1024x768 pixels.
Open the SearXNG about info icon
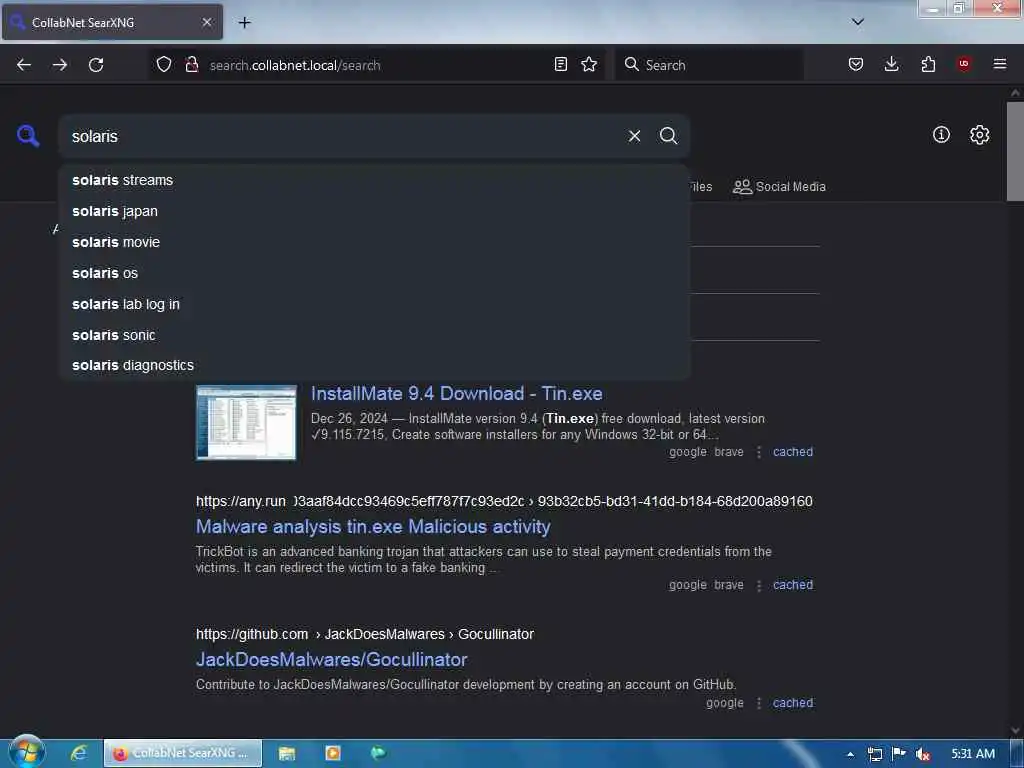[x=941, y=135]
